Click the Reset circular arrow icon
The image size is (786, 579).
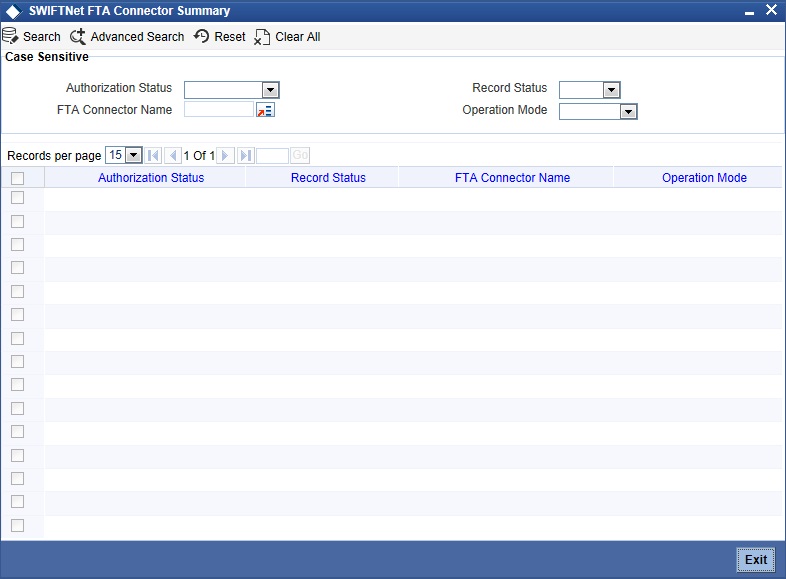click(202, 36)
